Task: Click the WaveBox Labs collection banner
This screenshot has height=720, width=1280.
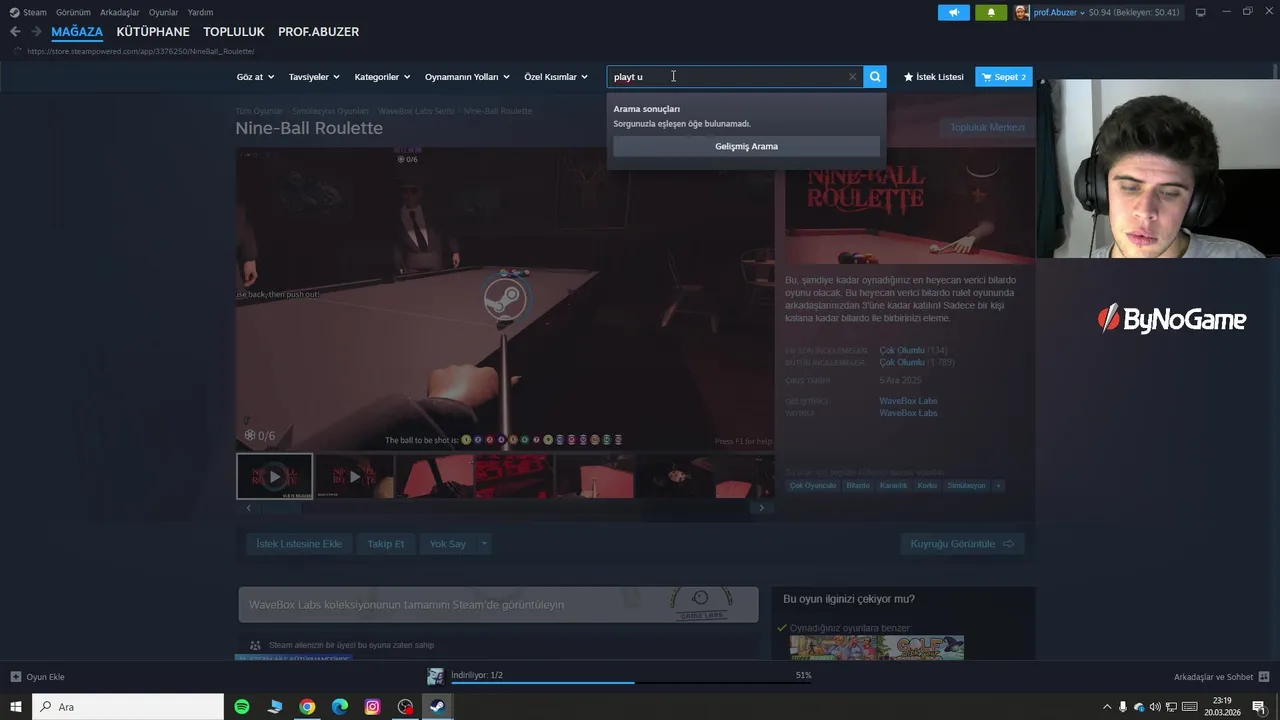Action: pos(498,605)
